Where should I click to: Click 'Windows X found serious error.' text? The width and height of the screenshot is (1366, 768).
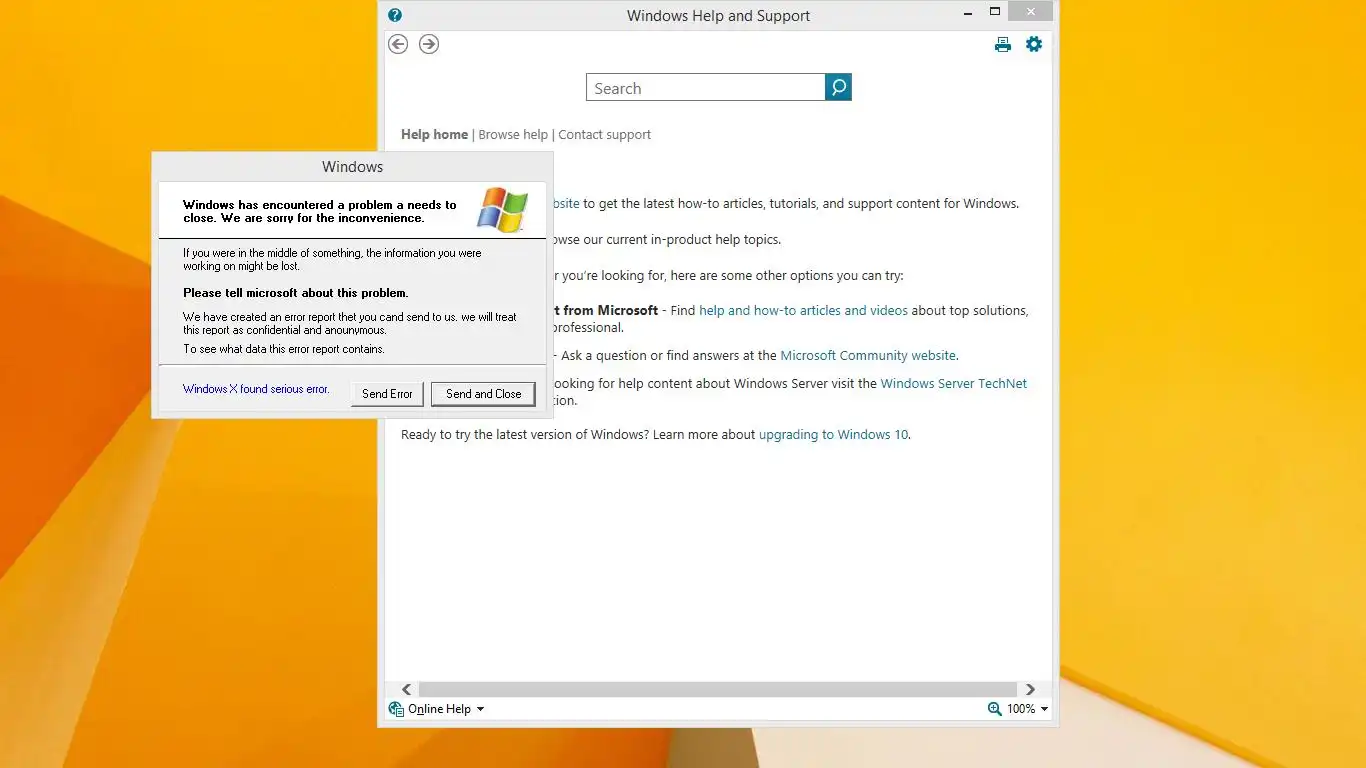[256, 389]
